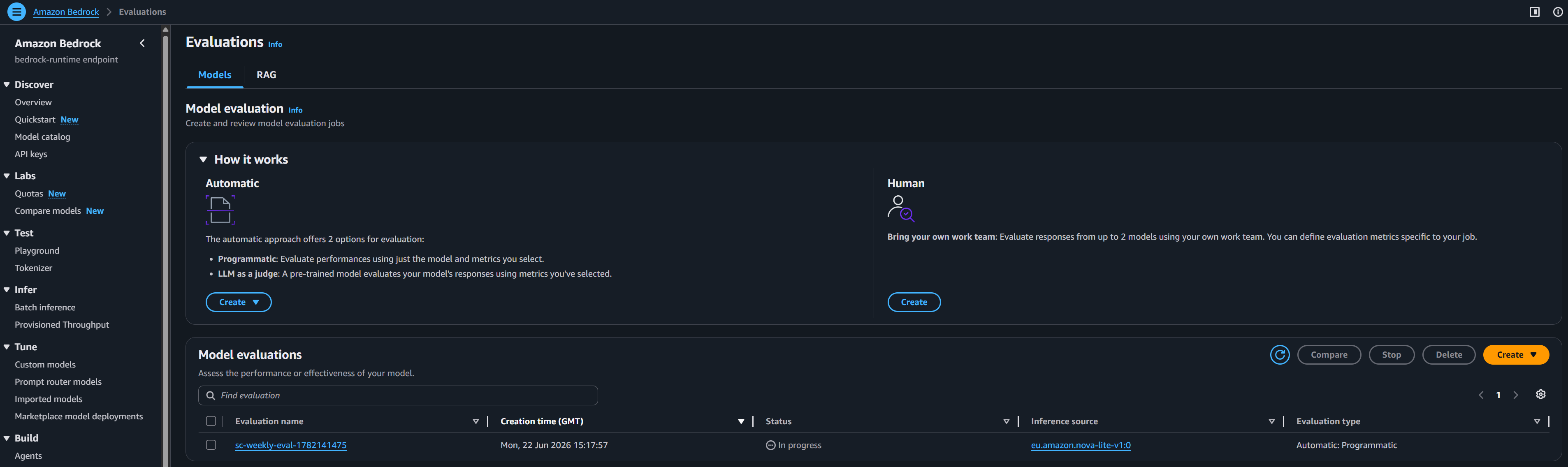The width and height of the screenshot is (1568, 467).
Task: Open the Info link beside Evaluations
Action: (x=275, y=44)
